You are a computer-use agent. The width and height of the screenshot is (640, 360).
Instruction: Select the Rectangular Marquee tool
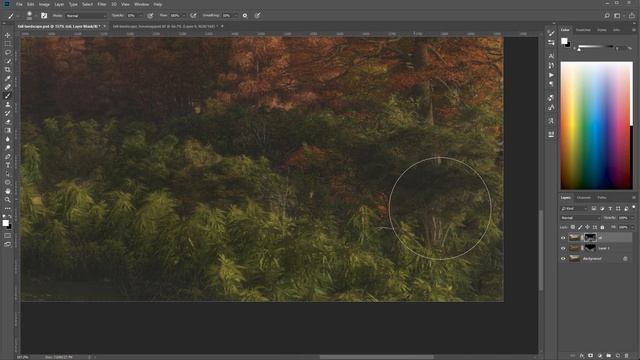coord(7,44)
